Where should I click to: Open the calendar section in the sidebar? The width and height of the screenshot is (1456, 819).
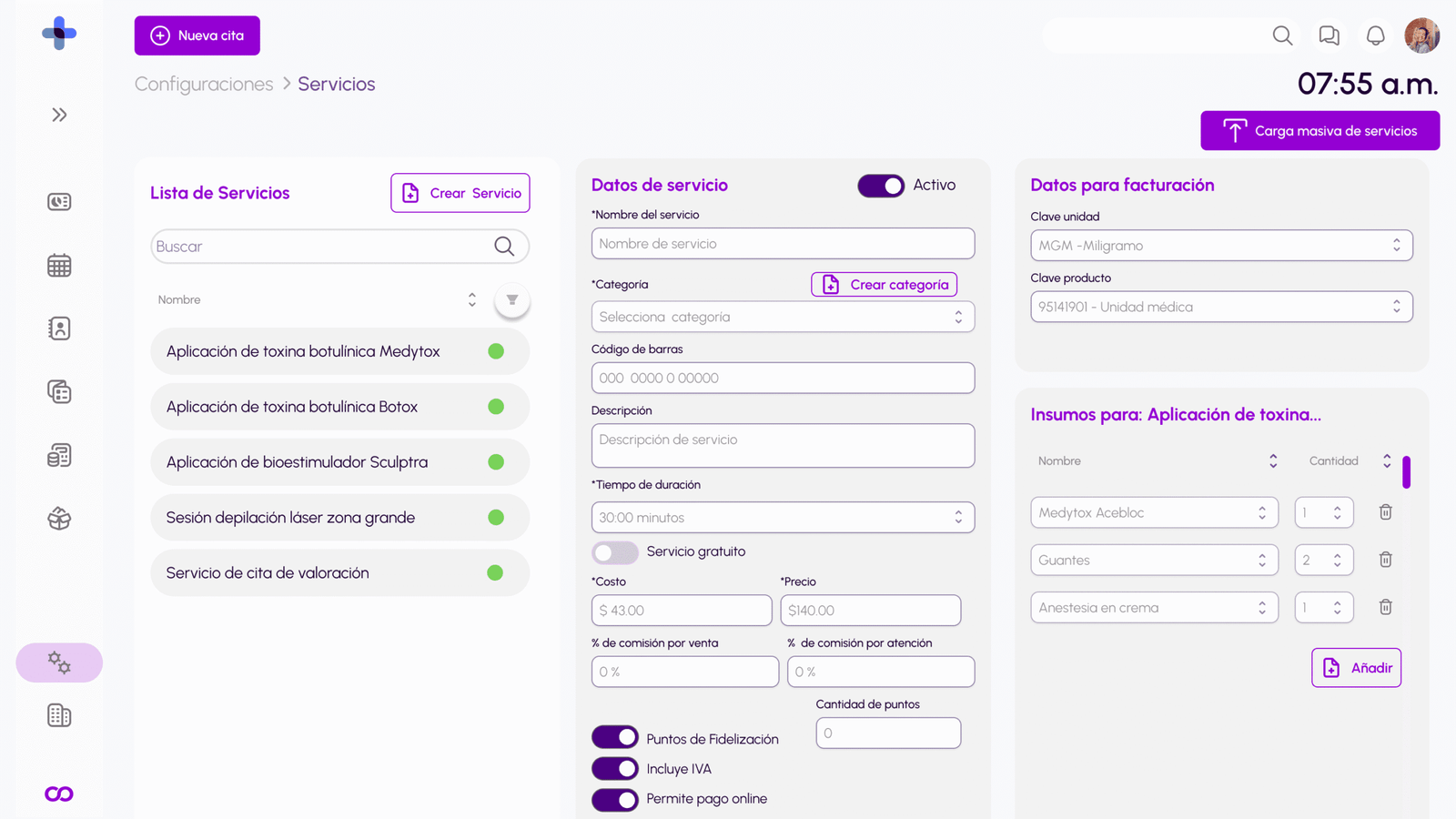pyautogui.click(x=58, y=265)
